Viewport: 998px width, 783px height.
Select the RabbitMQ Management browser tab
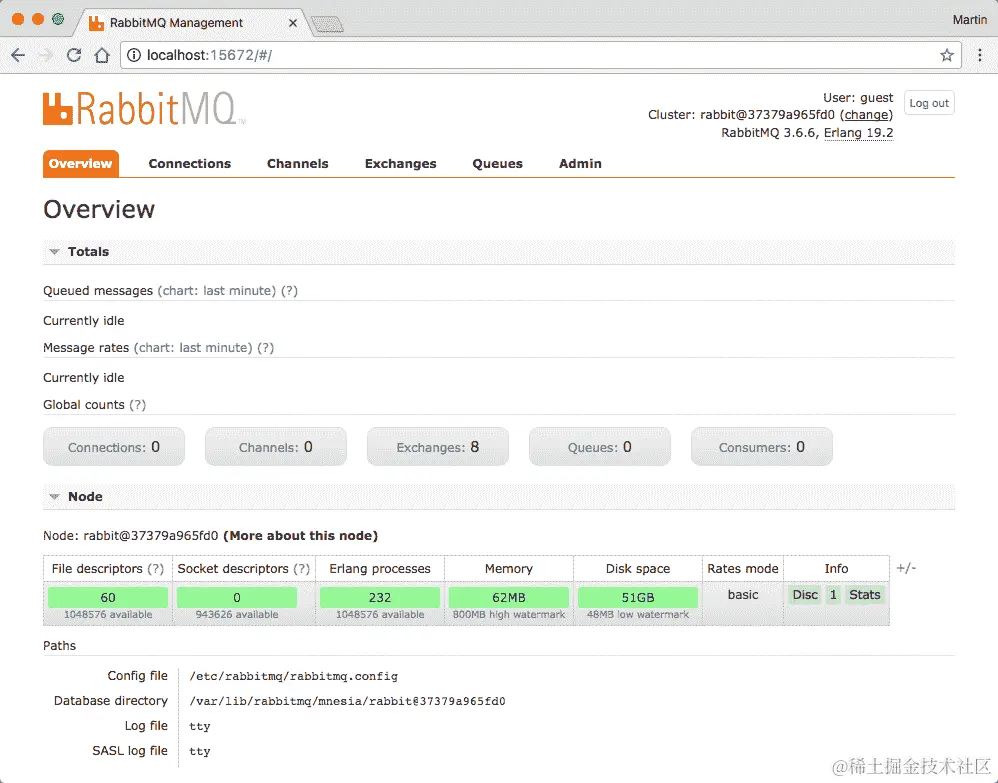(190, 23)
